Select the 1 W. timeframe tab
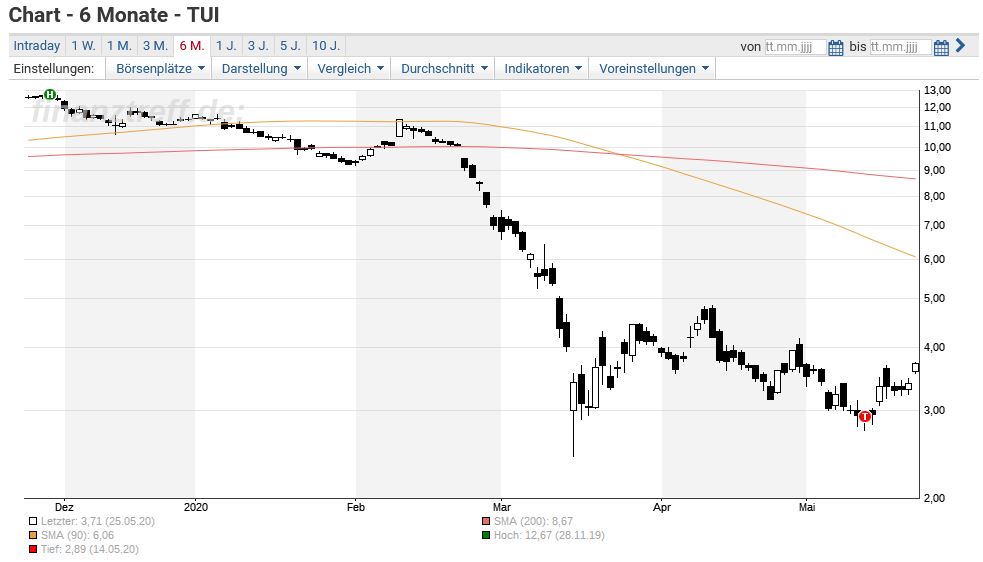This screenshot has width=983, height=562. coord(83,46)
